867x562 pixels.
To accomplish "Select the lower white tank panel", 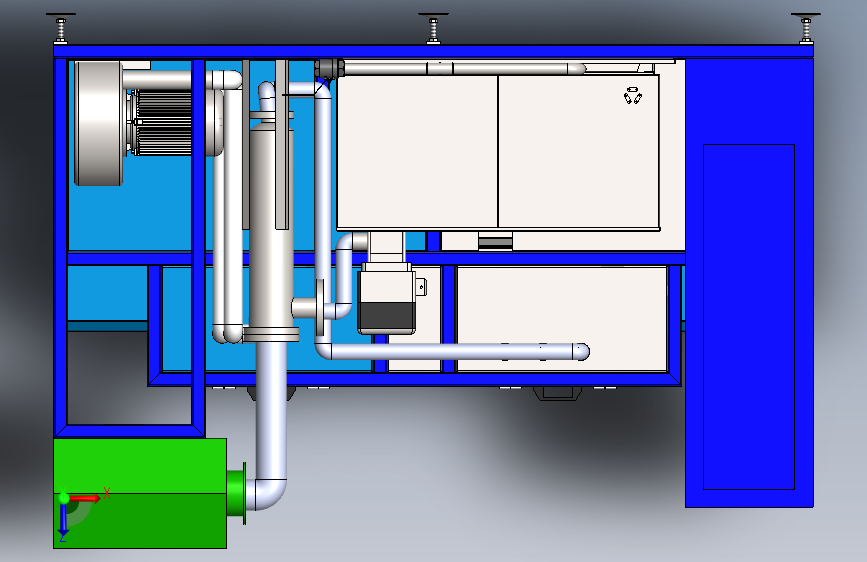I will (x=562, y=319).
